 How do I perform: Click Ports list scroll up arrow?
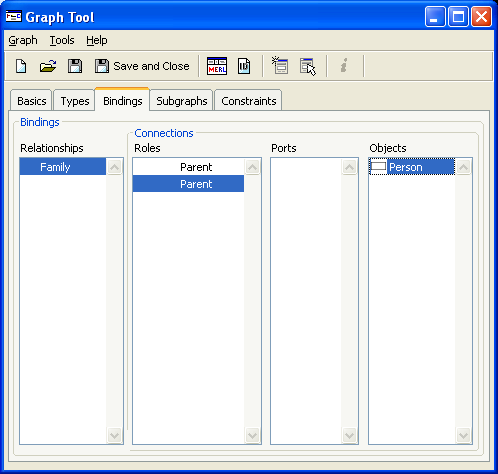pyautogui.click(x=349, y=167)
